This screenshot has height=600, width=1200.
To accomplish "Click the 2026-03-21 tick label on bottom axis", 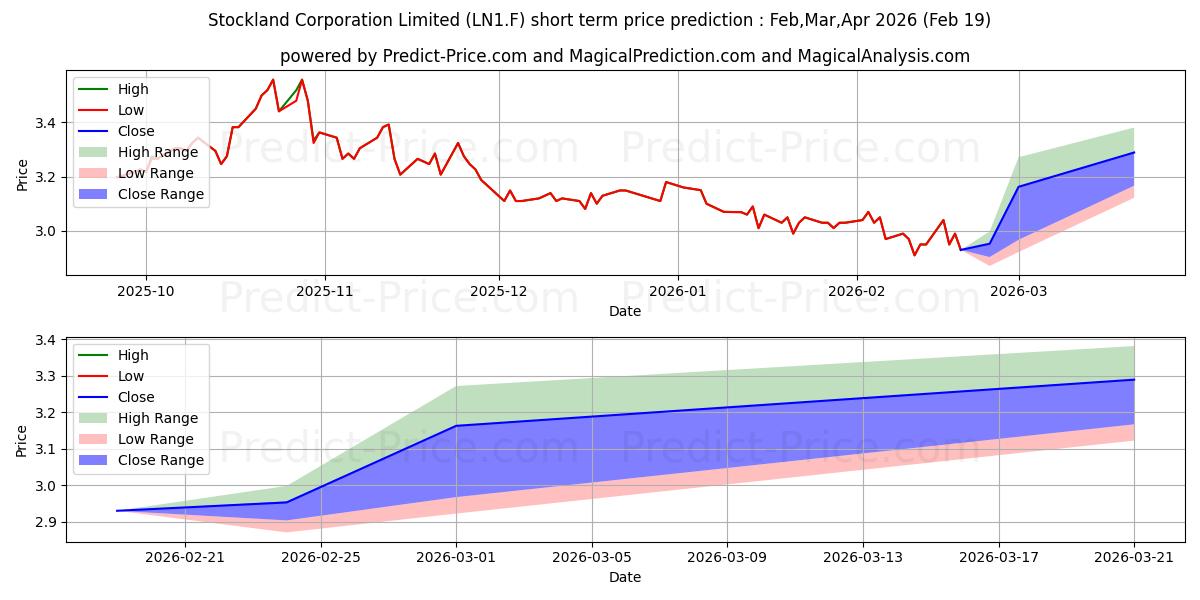I will coord(1134,557).
